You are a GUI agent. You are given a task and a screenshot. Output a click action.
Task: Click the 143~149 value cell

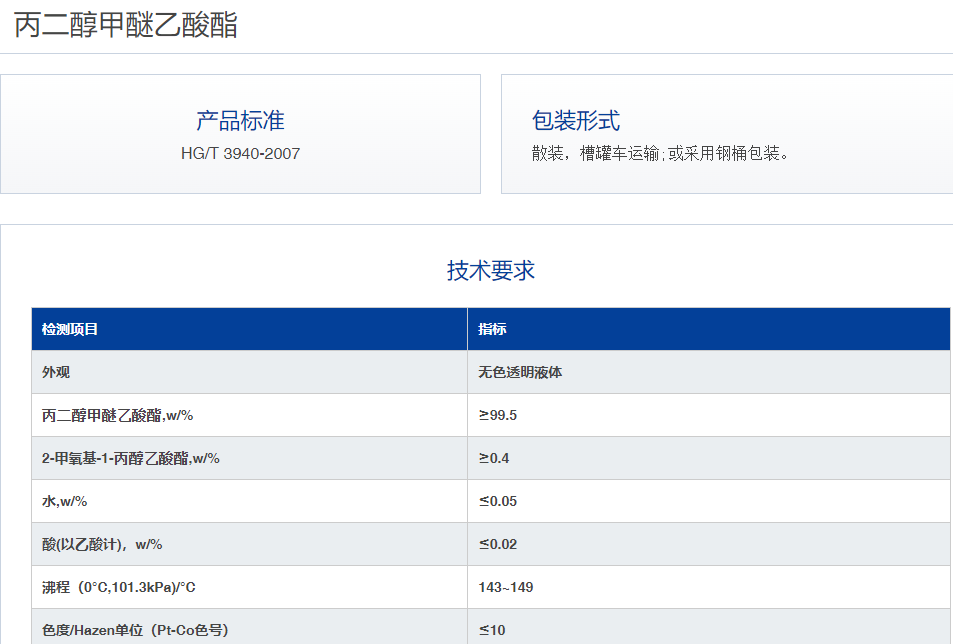pos(506,587)
